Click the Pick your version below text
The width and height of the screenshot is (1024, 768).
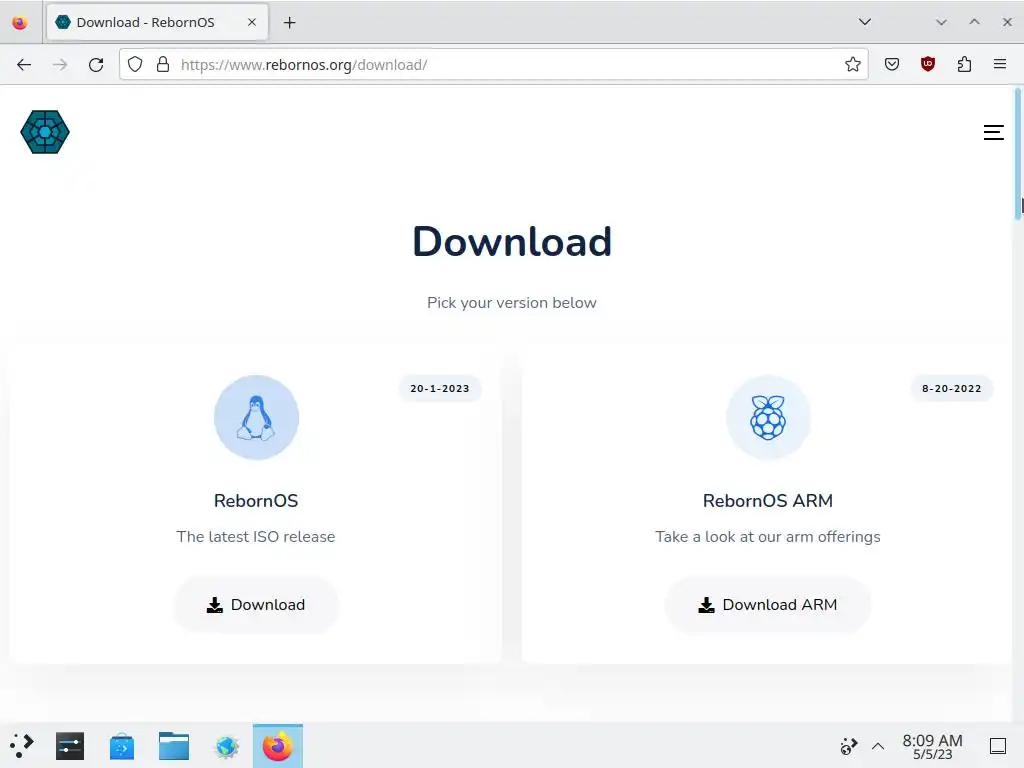pos(511,303)
